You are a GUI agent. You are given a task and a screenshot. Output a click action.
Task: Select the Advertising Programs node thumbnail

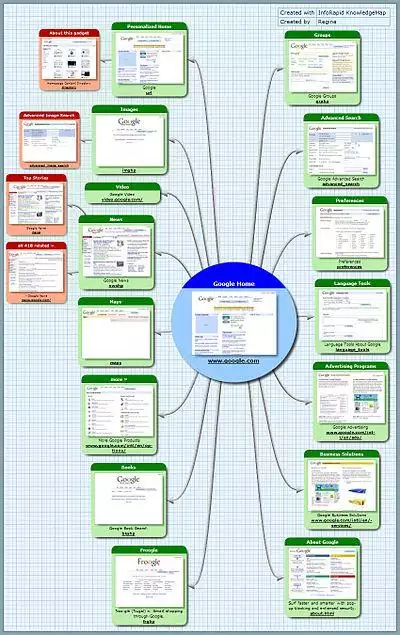[351, 397]
